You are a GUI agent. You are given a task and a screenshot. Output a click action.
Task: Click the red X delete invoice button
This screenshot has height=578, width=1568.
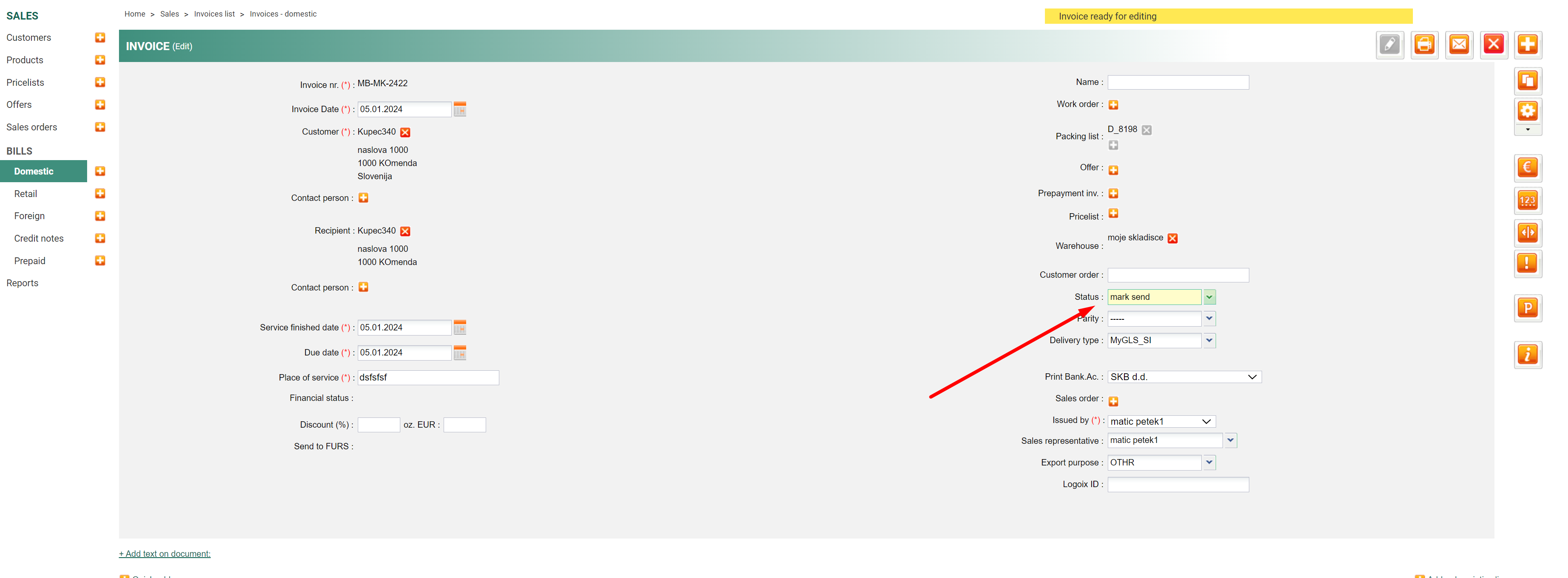pyautogui.click(x=1493, y=45)
